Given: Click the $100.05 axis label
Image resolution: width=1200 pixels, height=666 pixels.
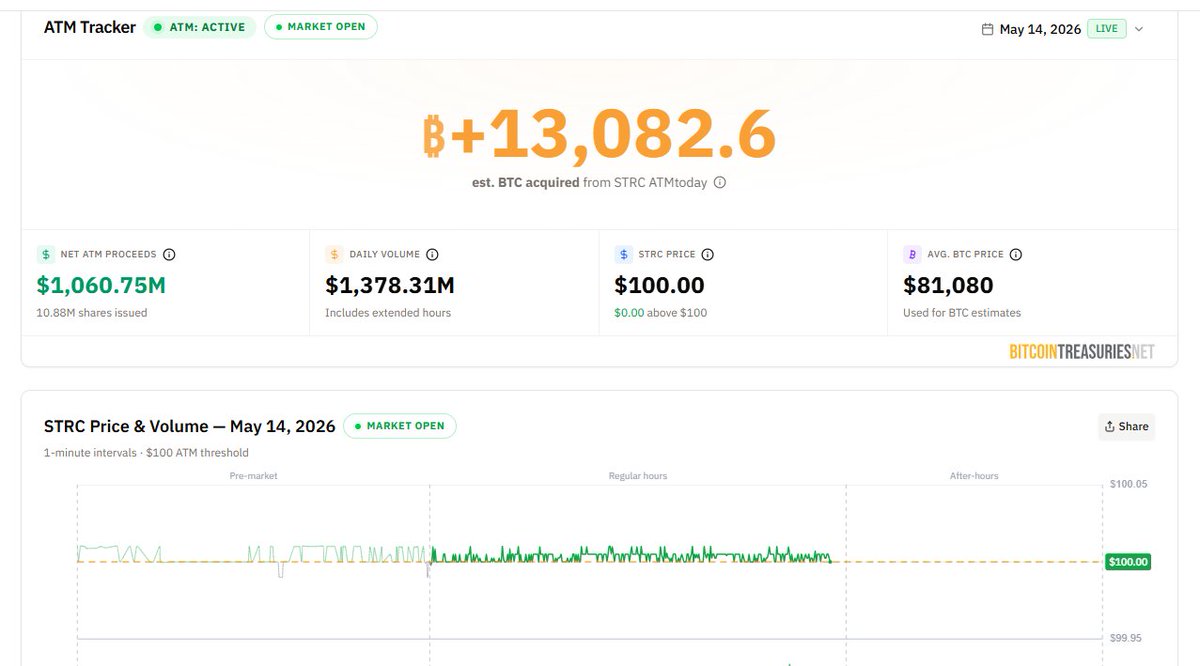Looking at the screenshot, I should (x=1128, y=484).
